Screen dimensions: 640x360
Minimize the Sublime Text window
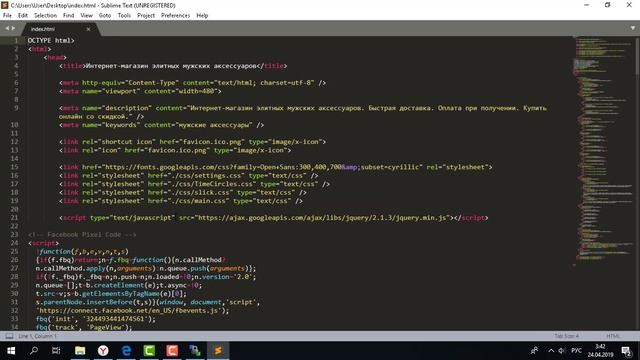[587, 5]
